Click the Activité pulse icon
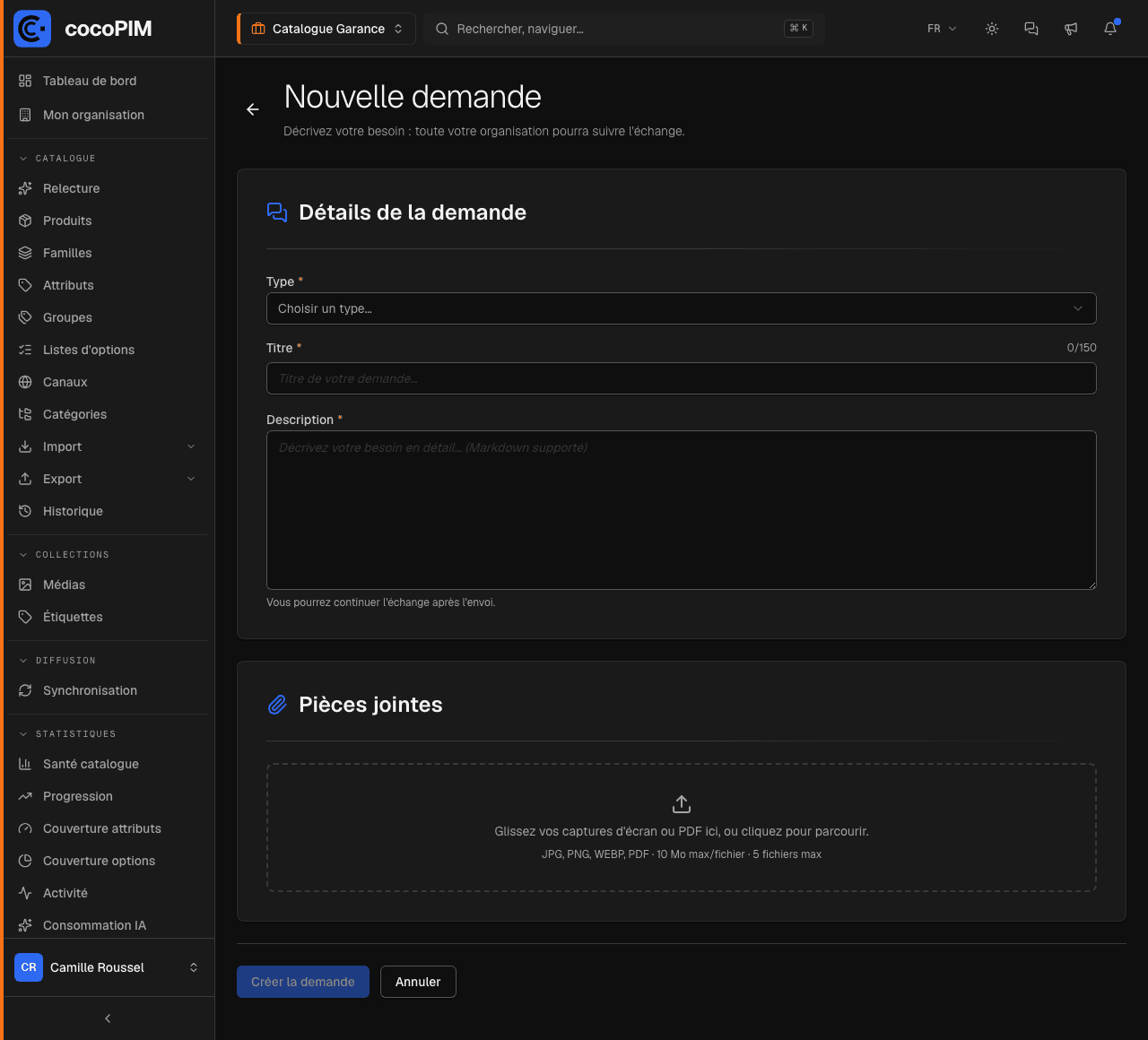 click(x=25, y=893)
